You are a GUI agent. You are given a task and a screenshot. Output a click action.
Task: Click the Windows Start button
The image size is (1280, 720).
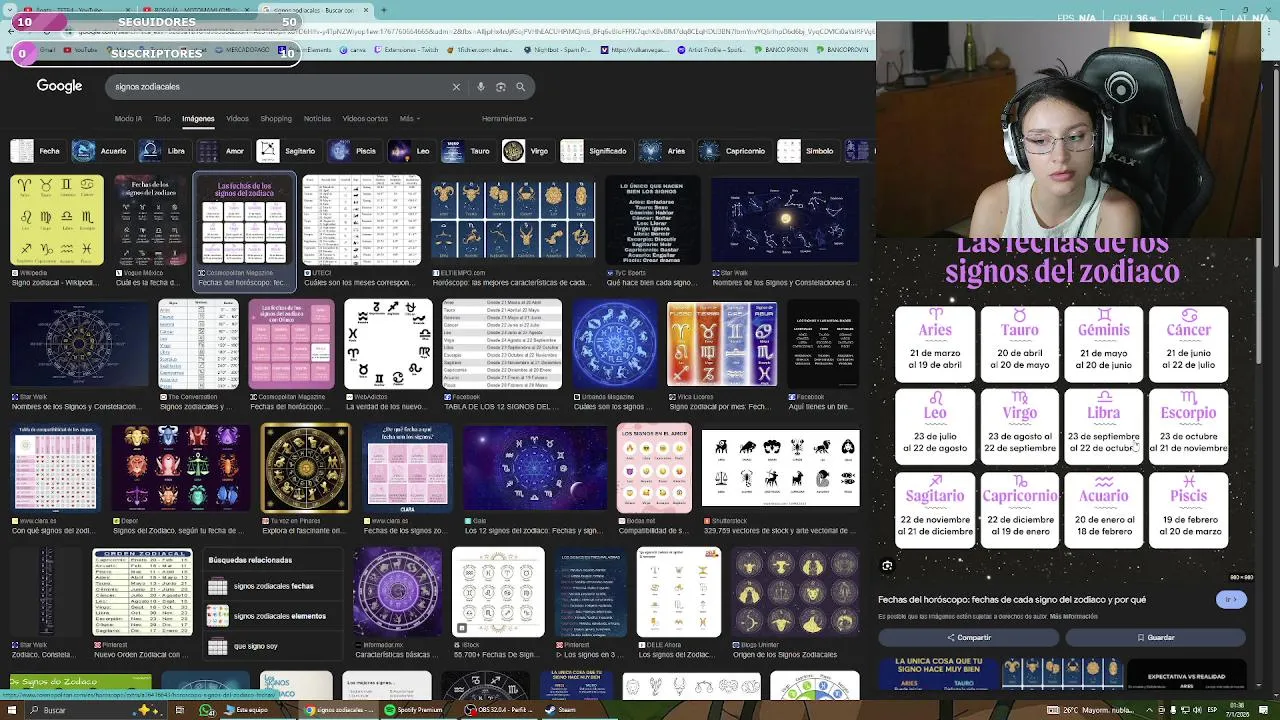click(12, 710)
